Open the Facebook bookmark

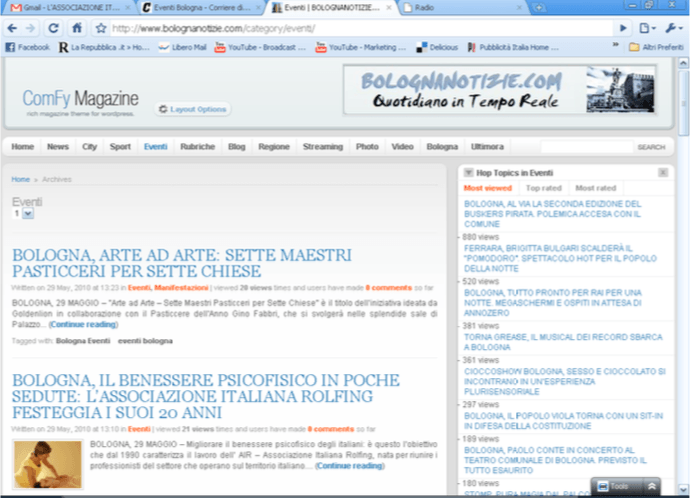pos(27,47)
